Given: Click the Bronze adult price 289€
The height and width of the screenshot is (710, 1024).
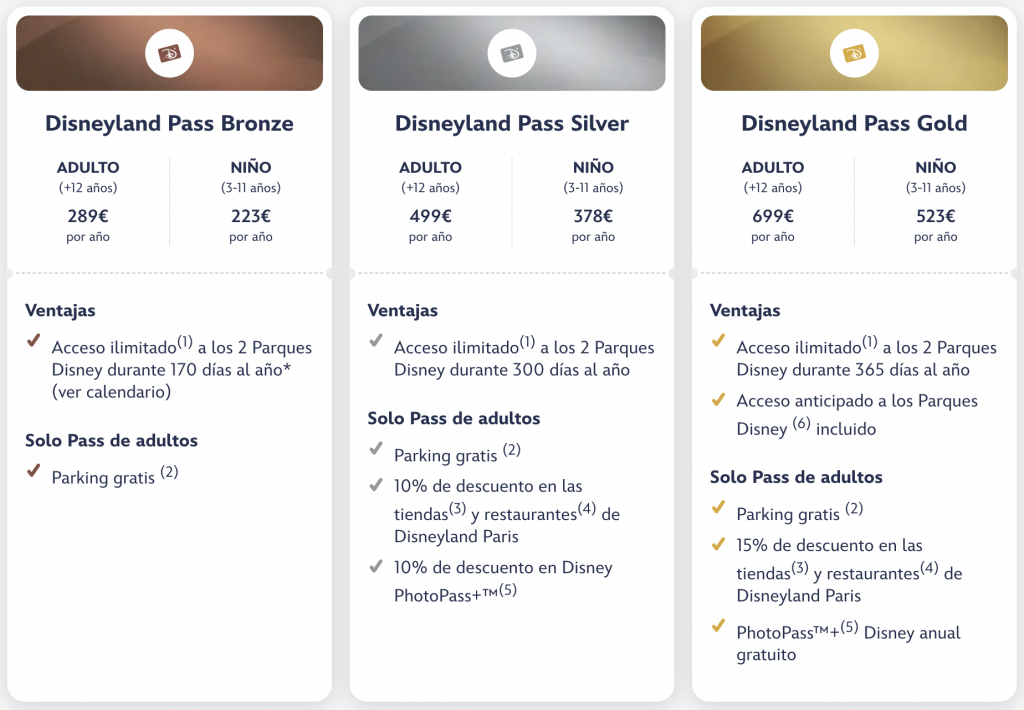Looking at the screenshot, I should point(88,215).
